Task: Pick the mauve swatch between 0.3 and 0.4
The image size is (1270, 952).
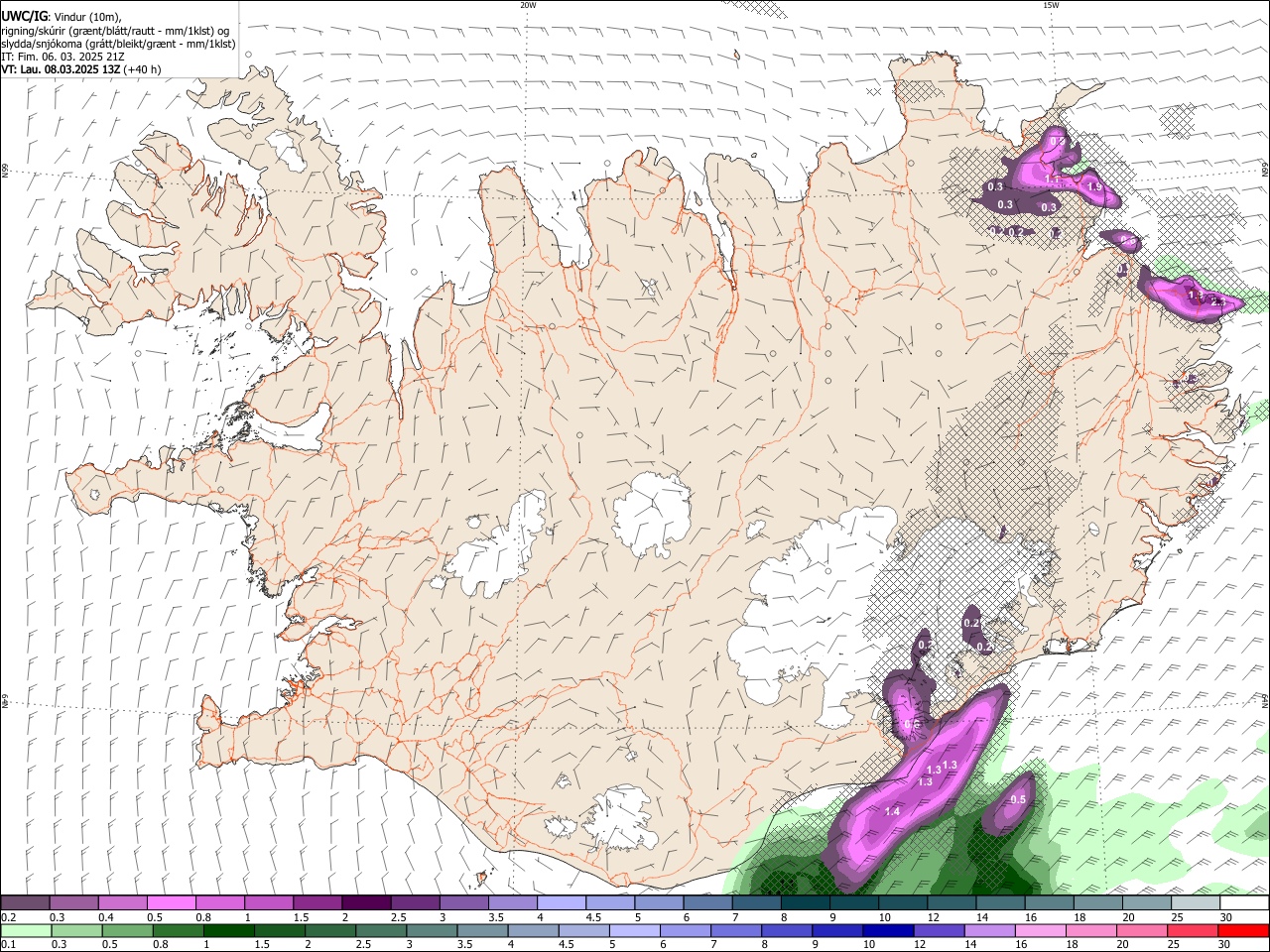Action: click(x=73, y=903)
